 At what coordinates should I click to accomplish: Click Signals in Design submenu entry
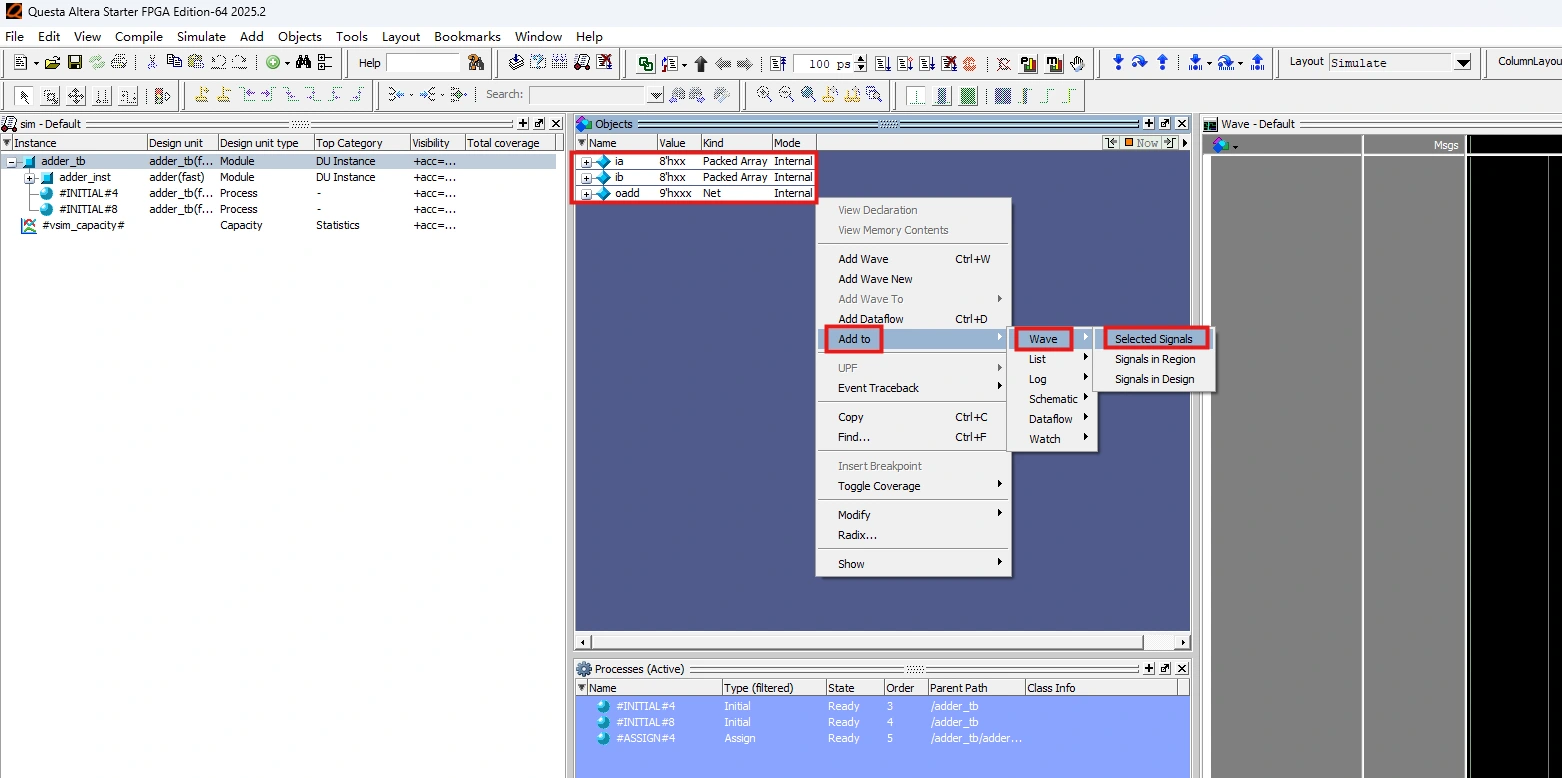pos(1154,379)
